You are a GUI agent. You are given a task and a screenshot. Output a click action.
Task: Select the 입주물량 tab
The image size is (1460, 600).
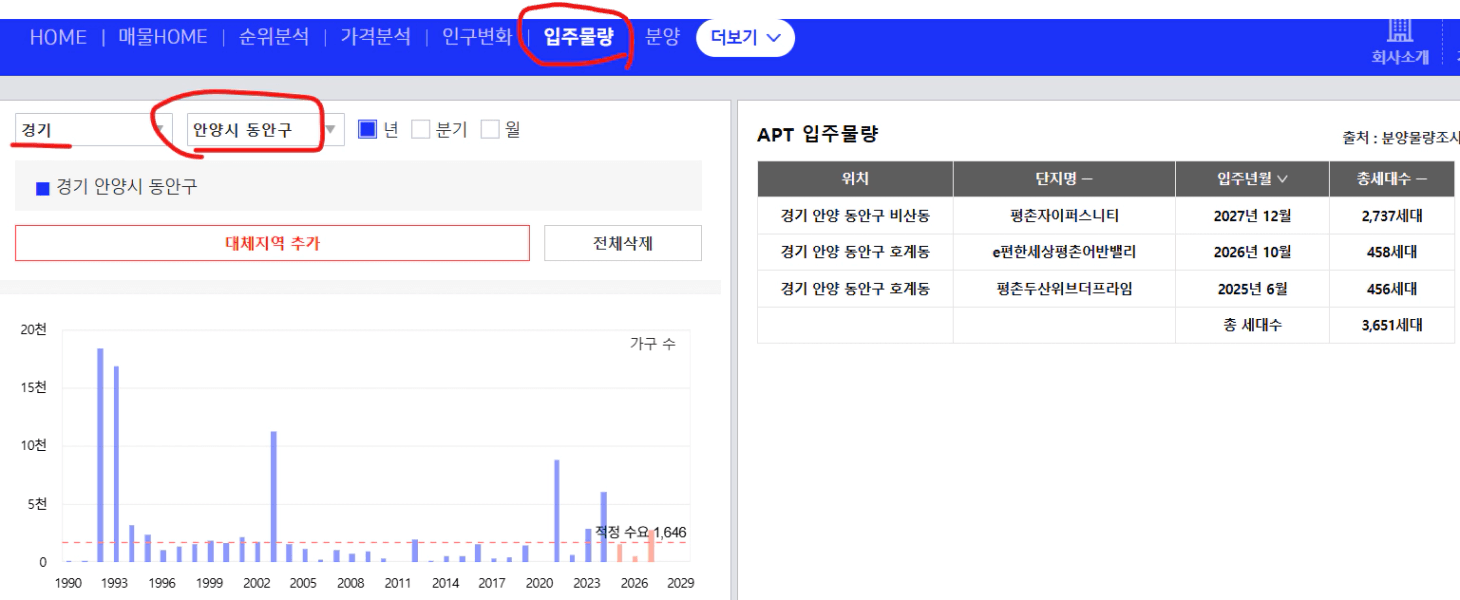coord(578,38)
